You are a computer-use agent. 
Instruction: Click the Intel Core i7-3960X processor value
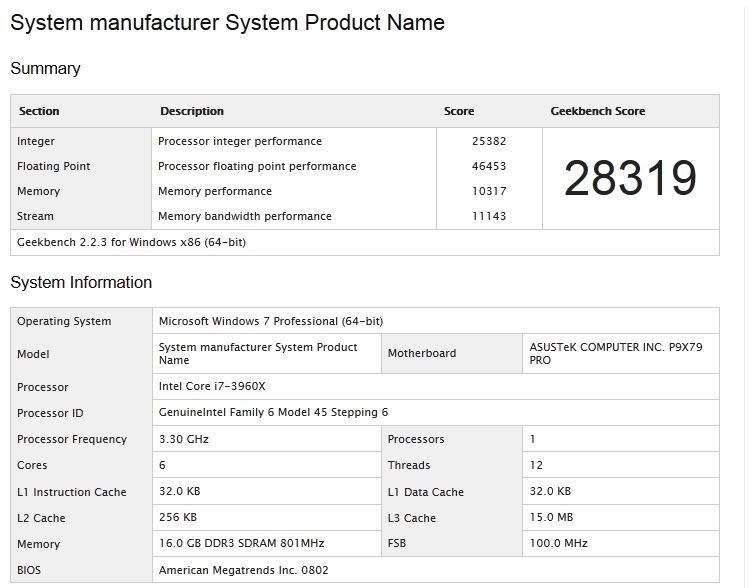point(212,387)
